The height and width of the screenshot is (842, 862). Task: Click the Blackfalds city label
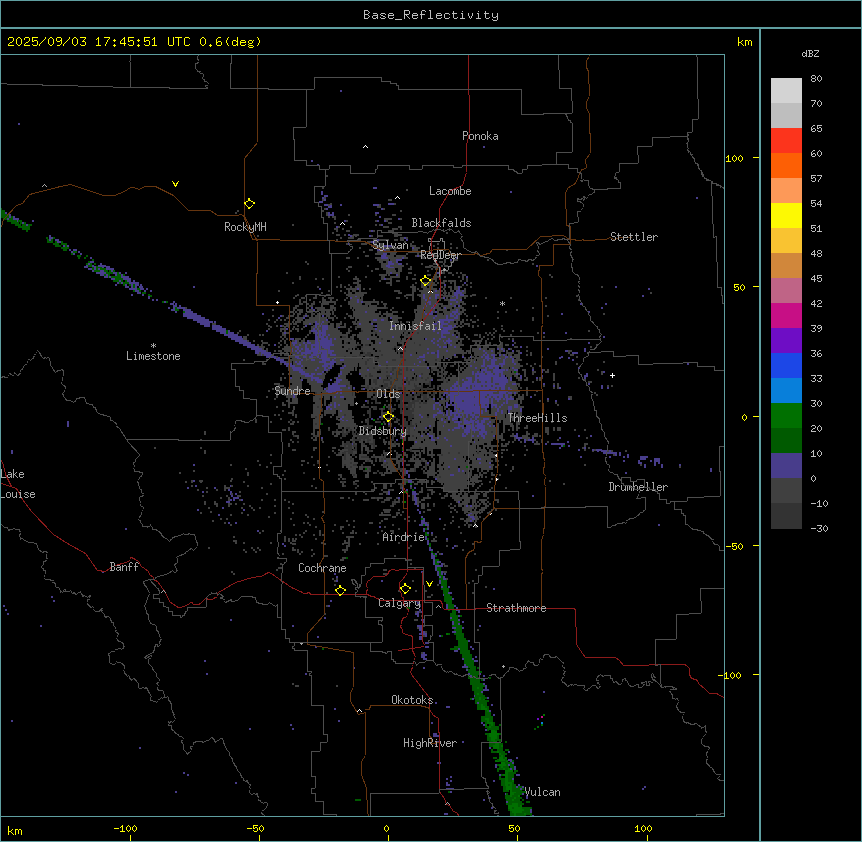coord(441,223)
